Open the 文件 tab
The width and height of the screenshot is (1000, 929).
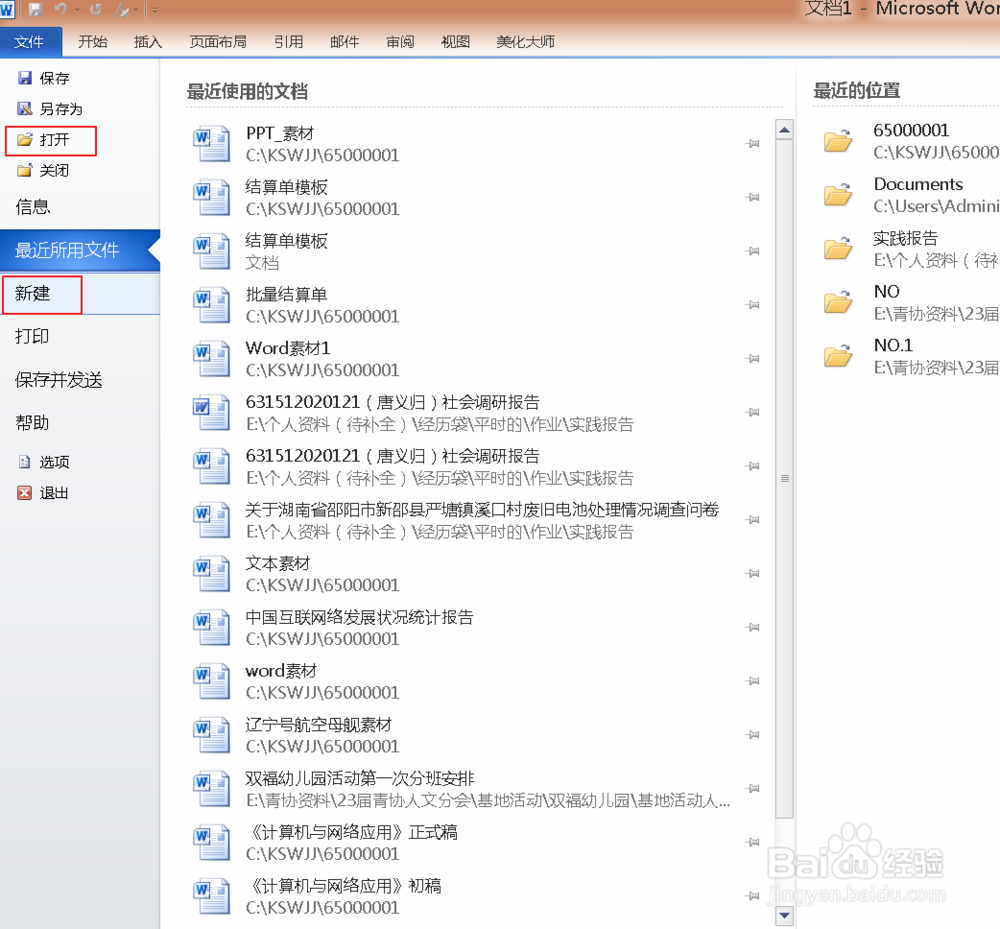point(31,42)
